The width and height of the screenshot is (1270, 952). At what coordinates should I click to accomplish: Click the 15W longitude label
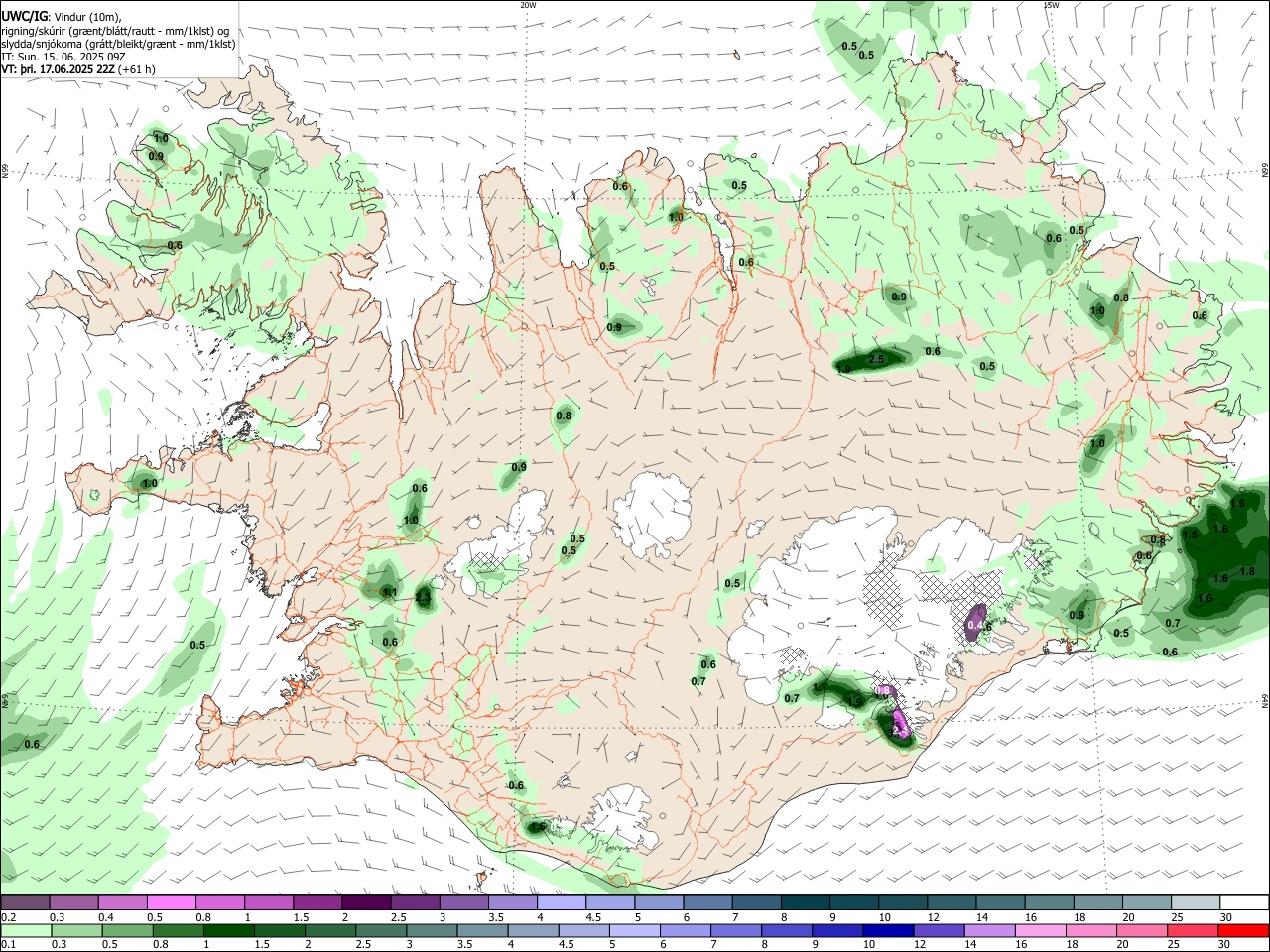tap(1051, 5)
